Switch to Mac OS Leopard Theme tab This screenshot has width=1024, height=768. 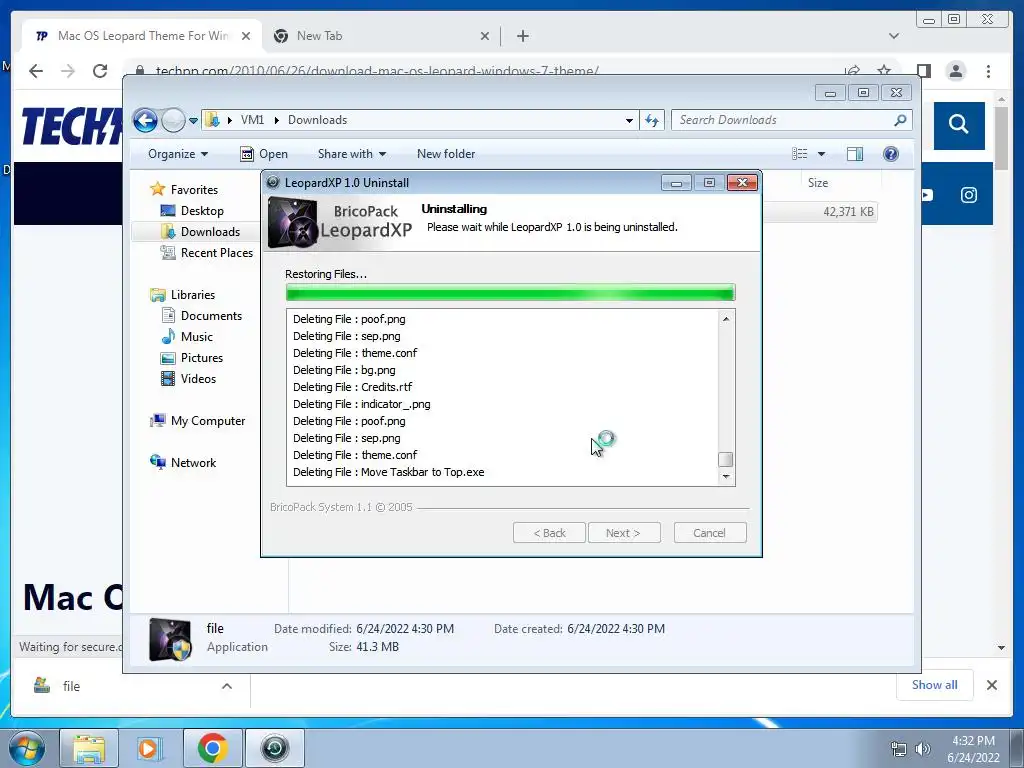tap(142, 36)
